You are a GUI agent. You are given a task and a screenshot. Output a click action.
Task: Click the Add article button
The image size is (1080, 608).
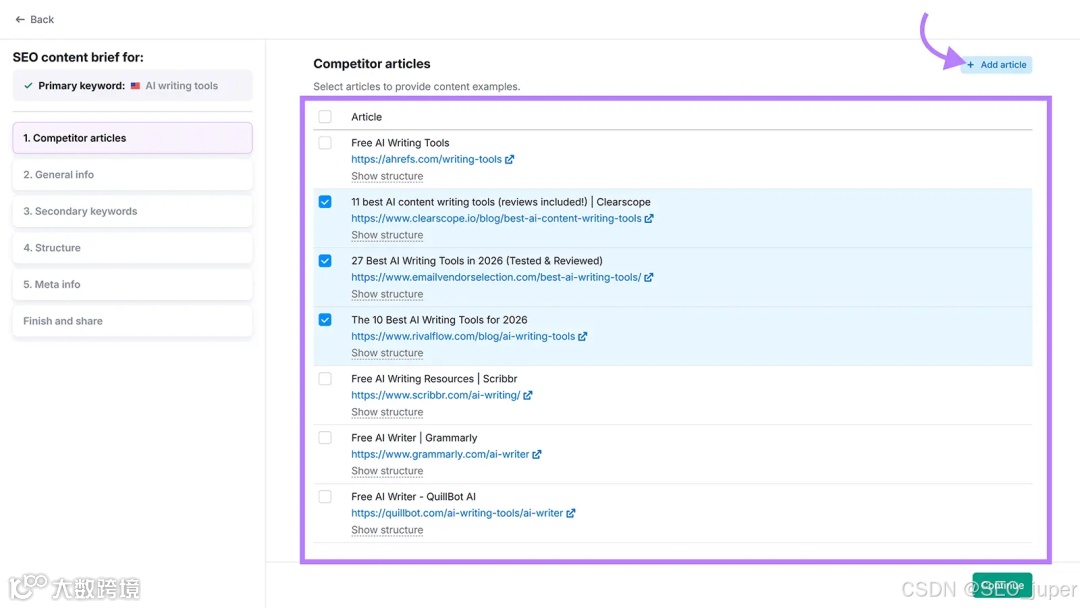996,65
